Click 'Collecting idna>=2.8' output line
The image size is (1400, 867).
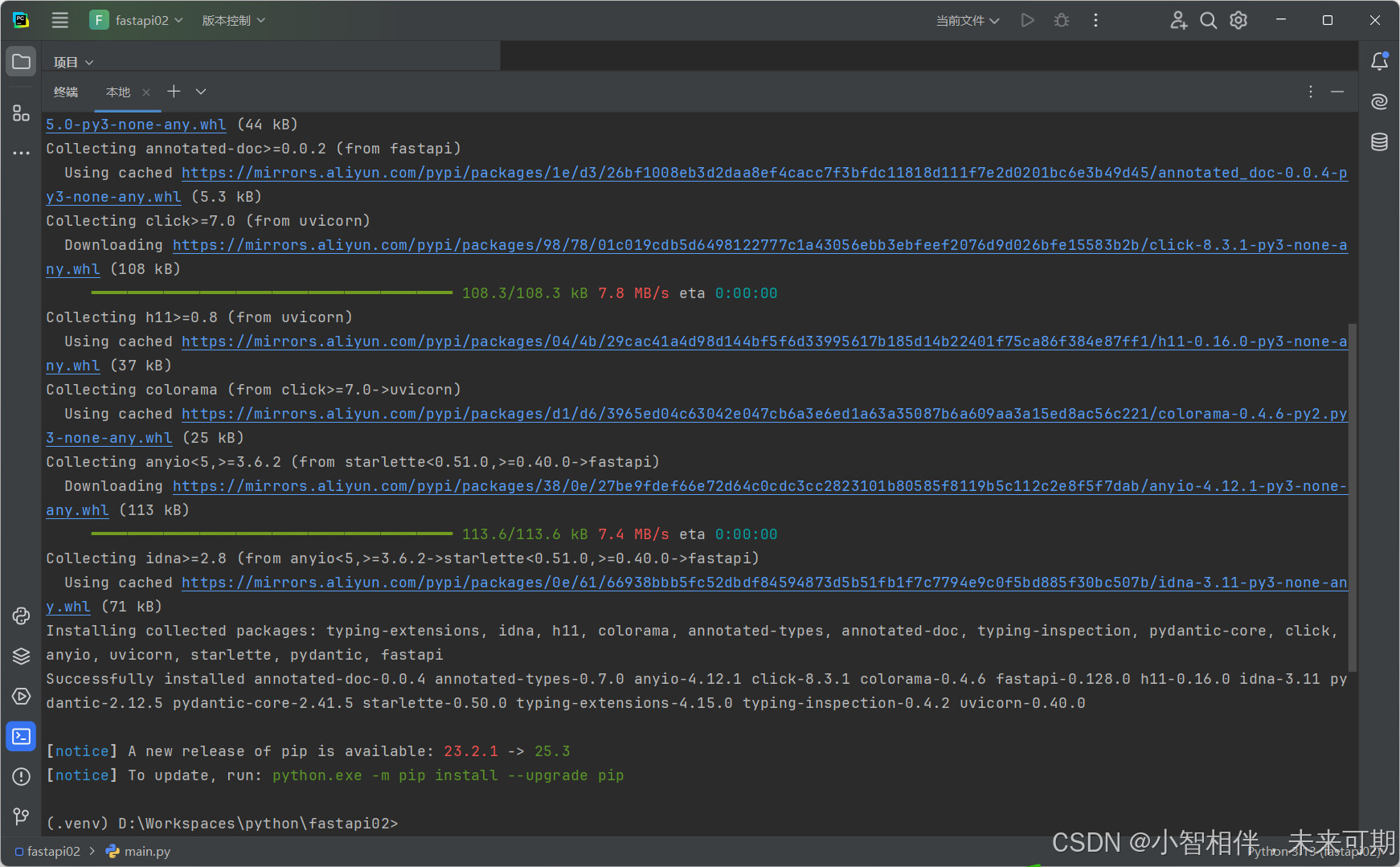point(402,558)
